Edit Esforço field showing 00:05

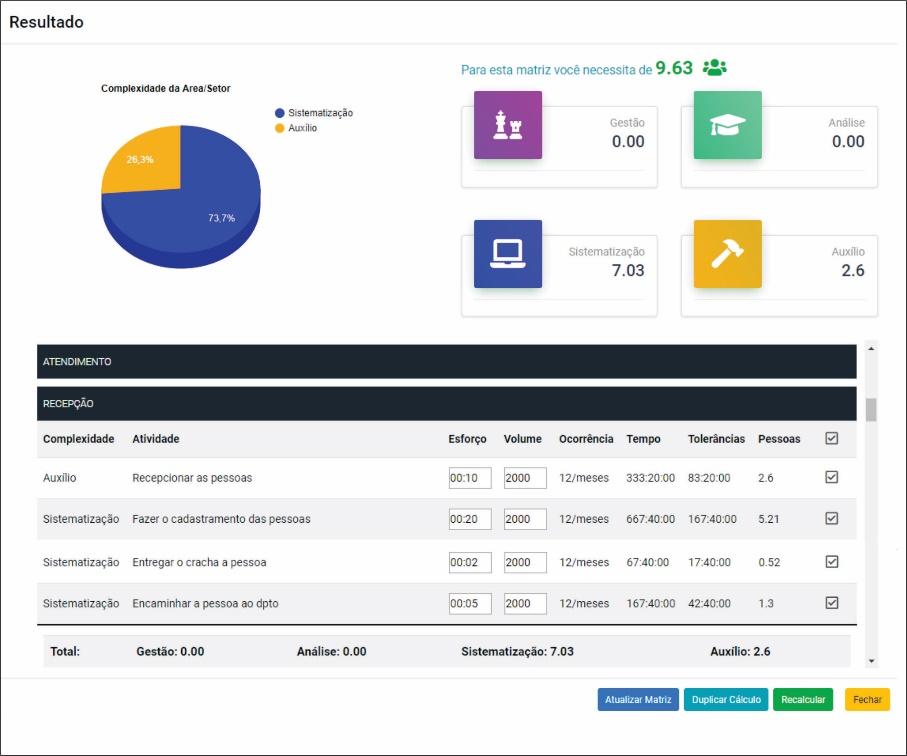tap(470, 603)
